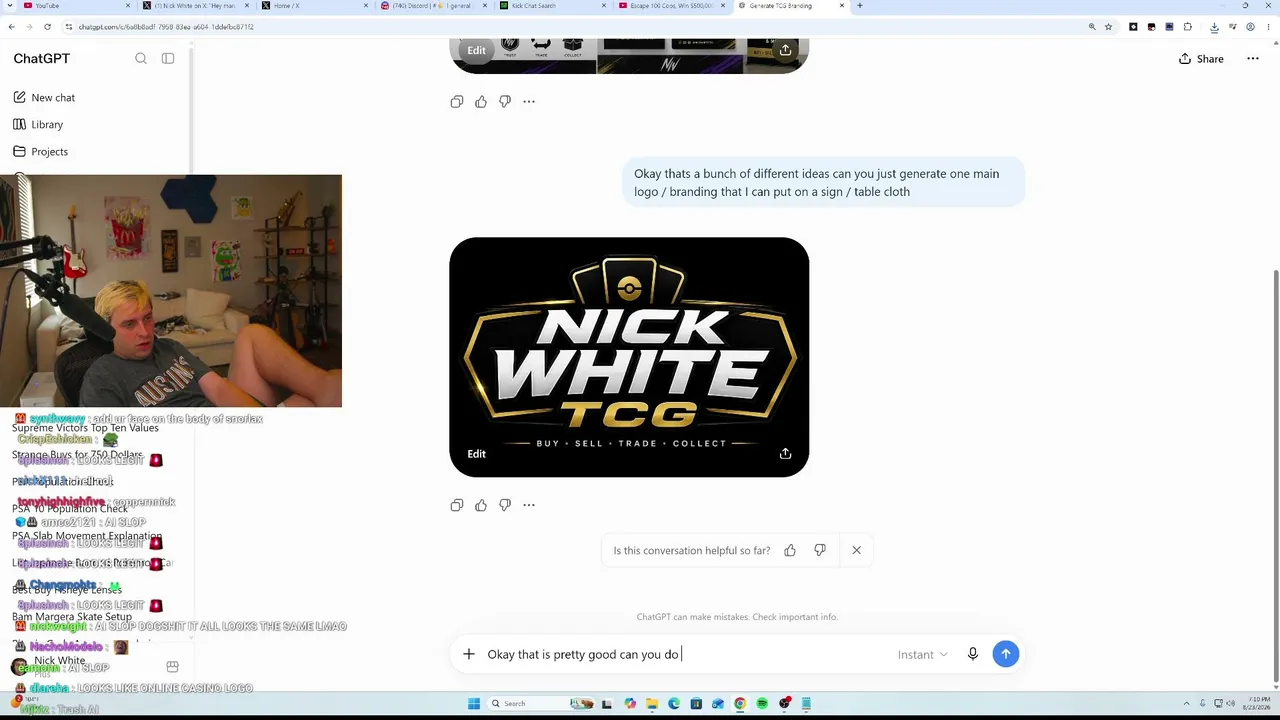Open more actions below the Nick White TCG logo

pyautogui.click(x=529, y=505)
